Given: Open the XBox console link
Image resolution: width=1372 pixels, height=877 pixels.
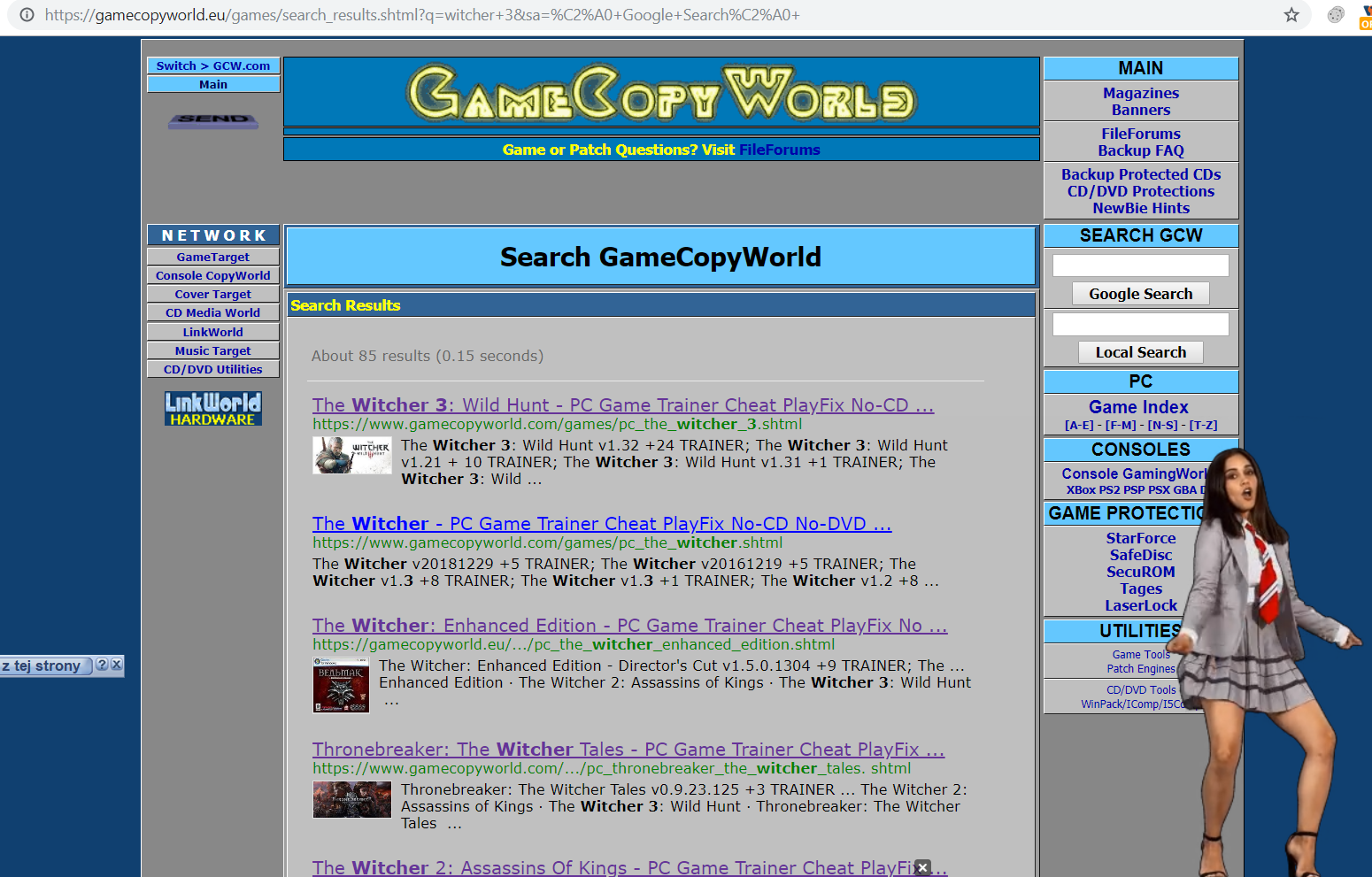Looking at the screenshot, I should pyautogui.click(x=1081, y=489).
